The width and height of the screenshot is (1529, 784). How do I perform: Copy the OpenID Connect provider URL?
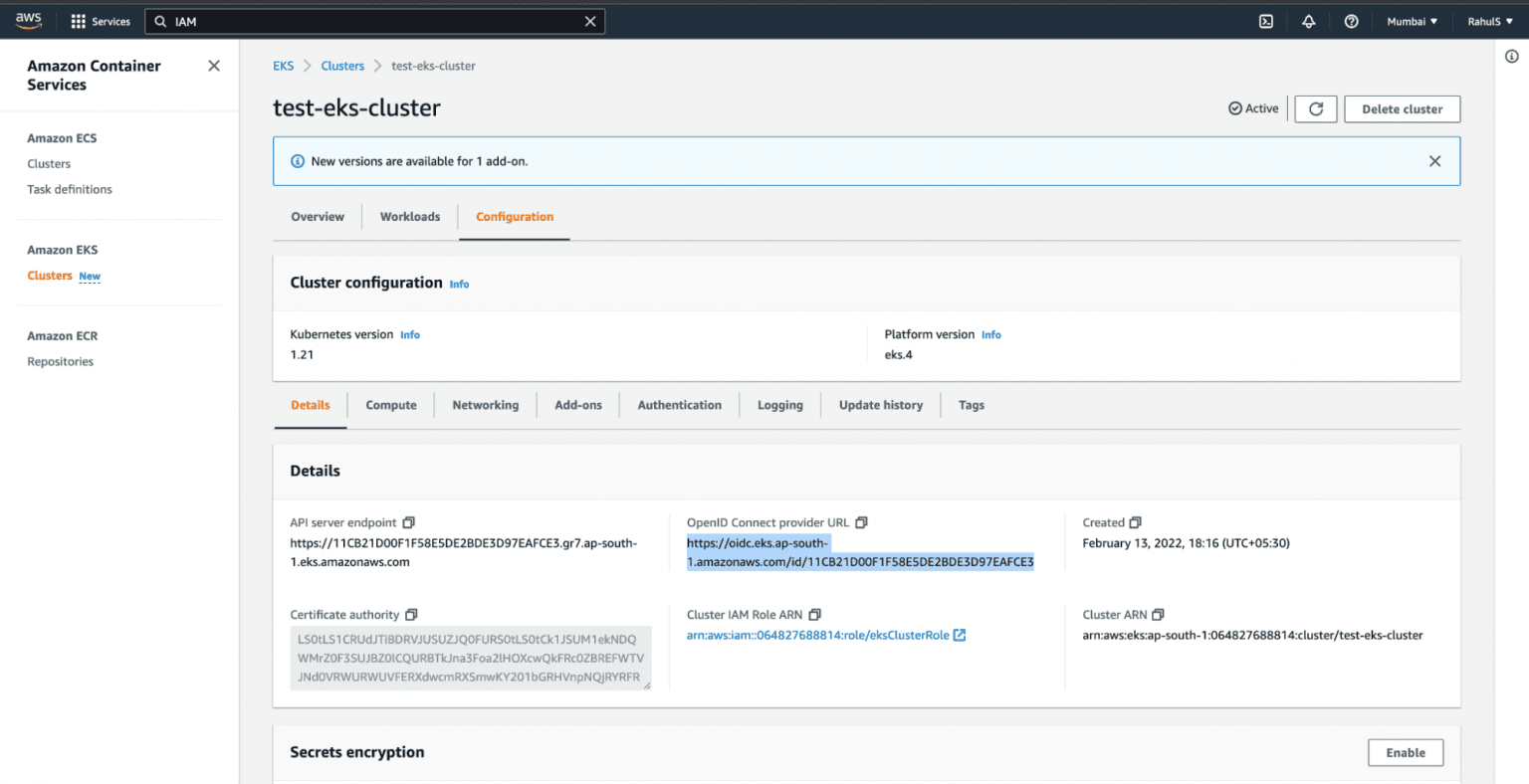click(x=861, y=522)
